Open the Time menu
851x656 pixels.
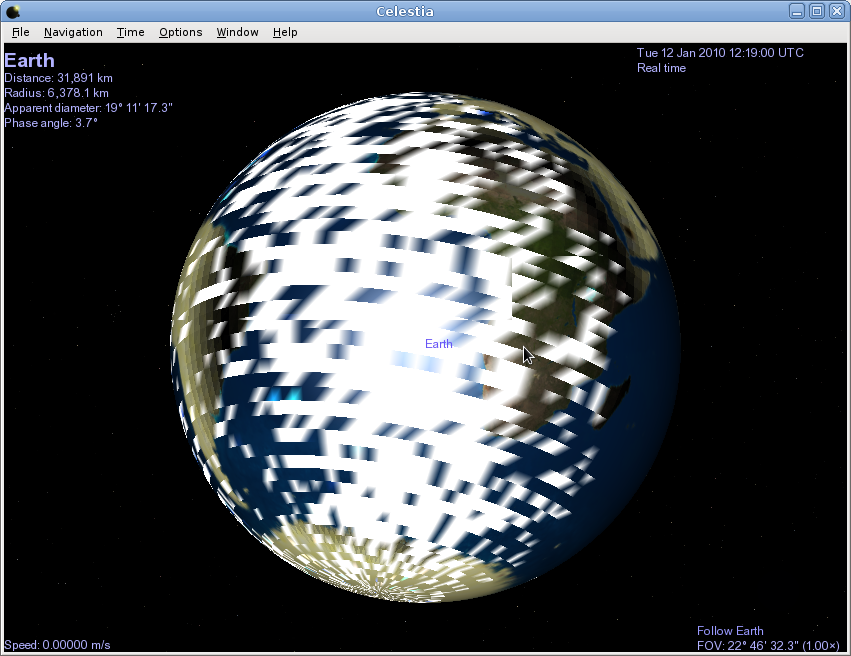click(130, 32)
